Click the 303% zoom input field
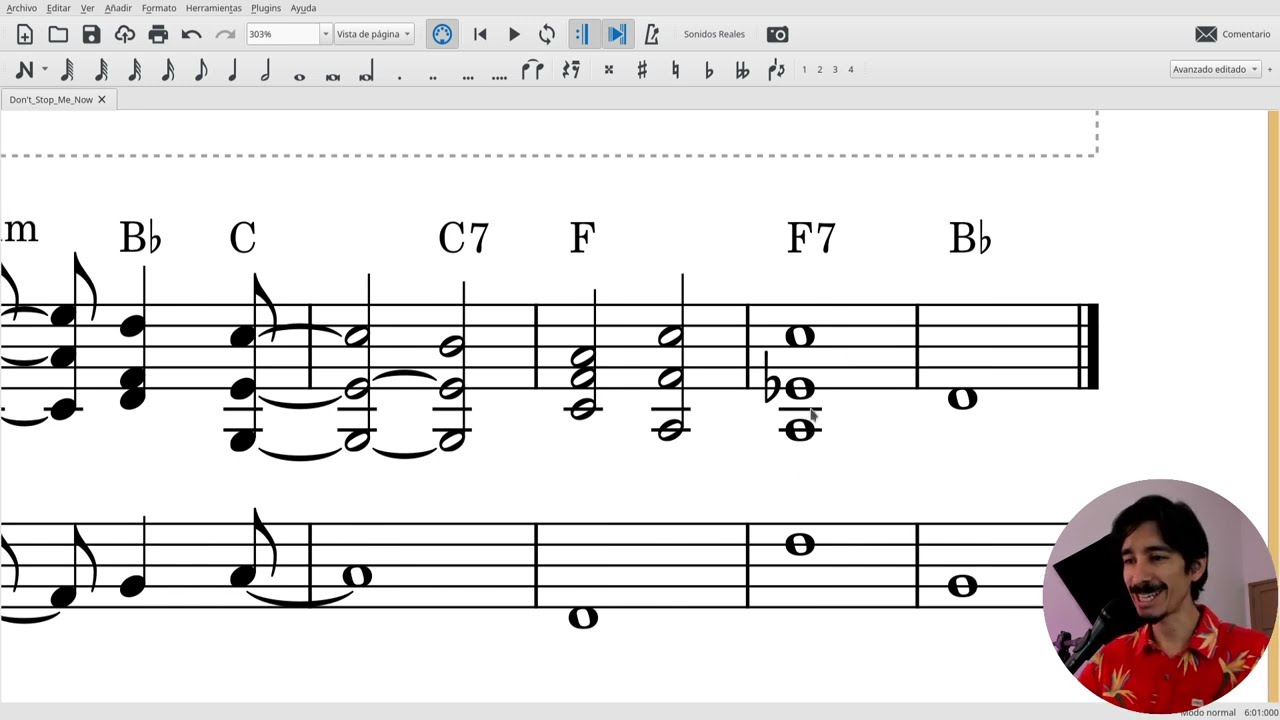1280x720 pixels. click(x=283, y=34)
